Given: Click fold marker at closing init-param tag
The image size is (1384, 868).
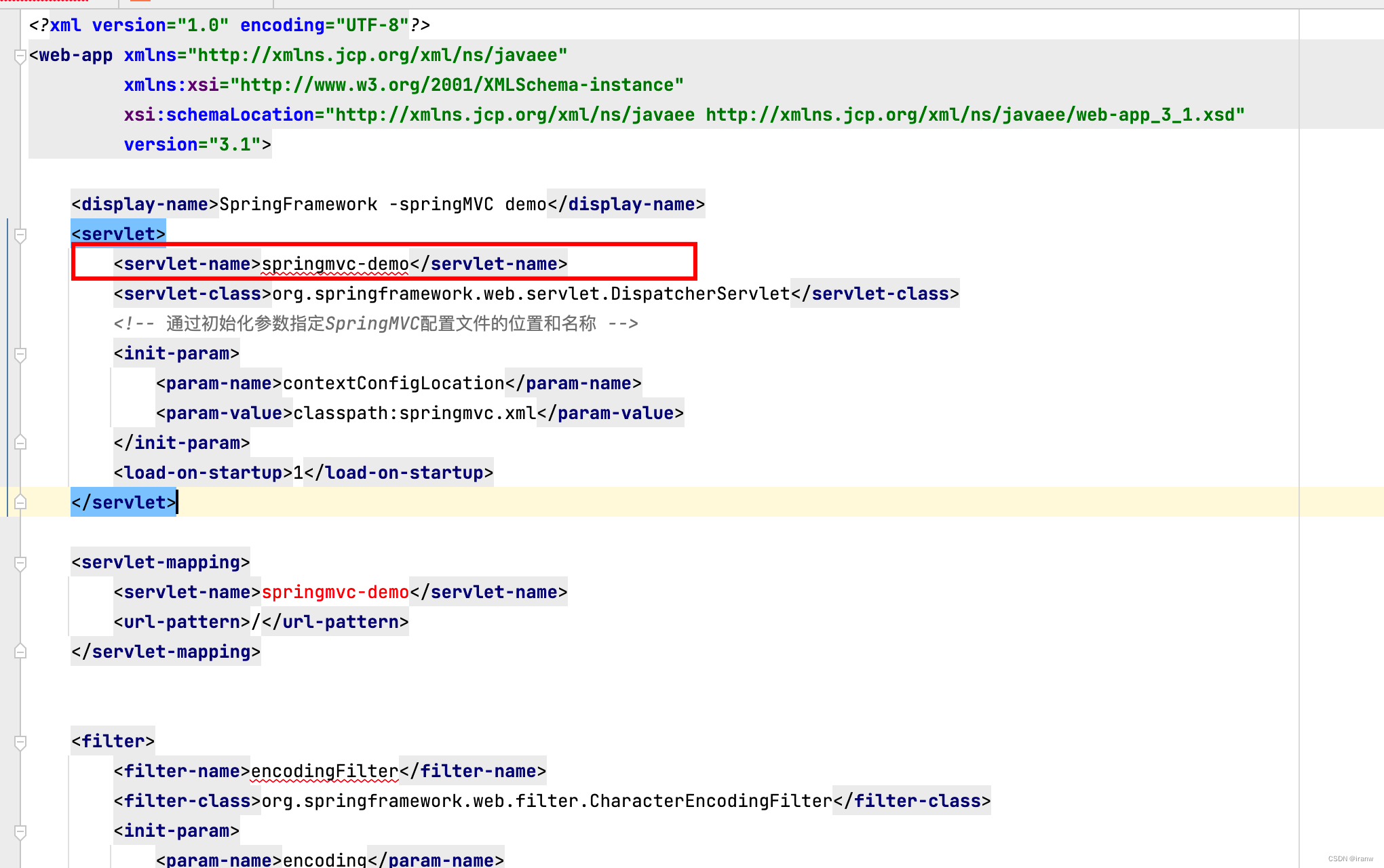Looking at the screenshot, I should point(20,443).
